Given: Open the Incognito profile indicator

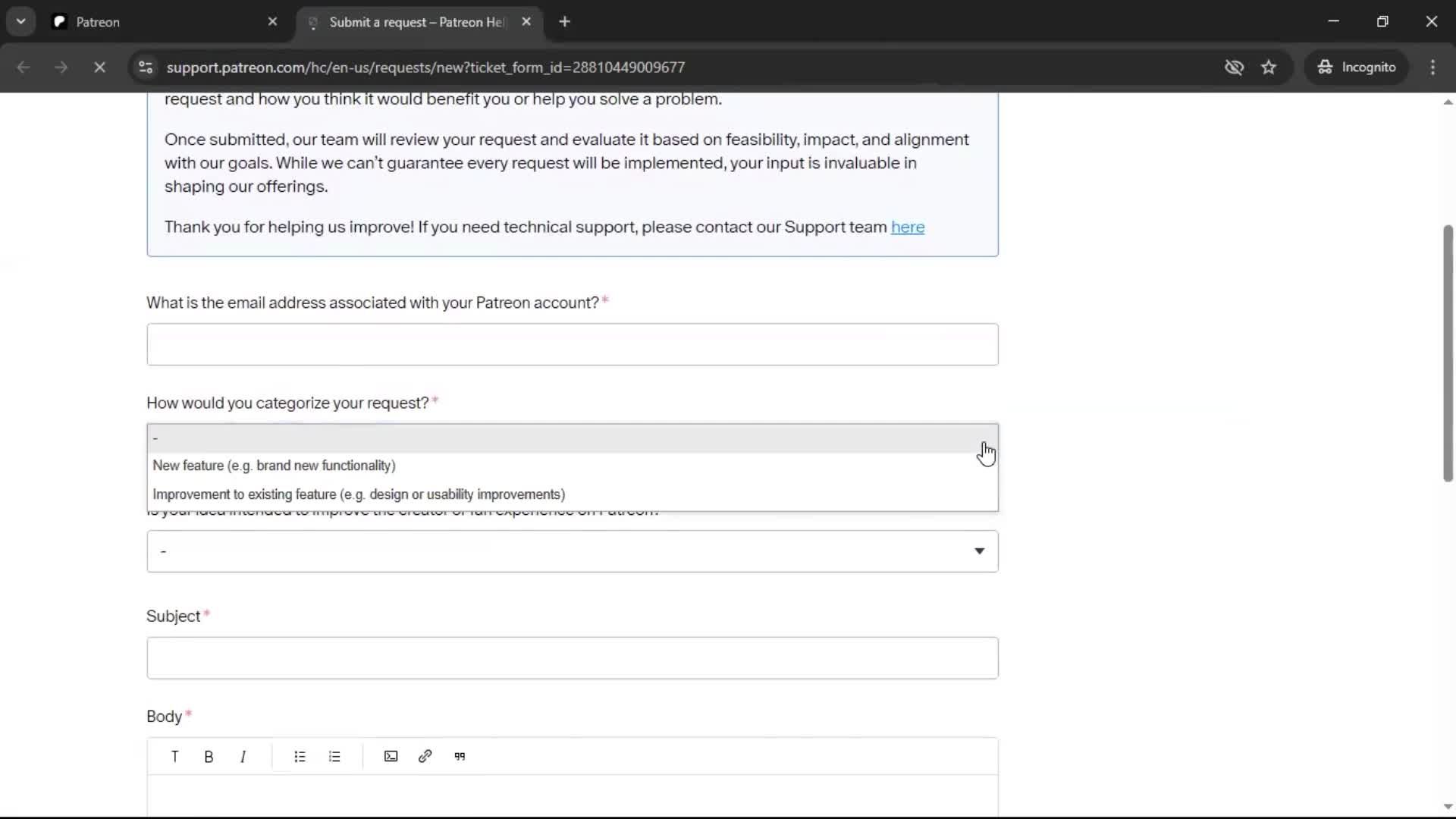Looking at the screenshot, I should [1357, 67].
